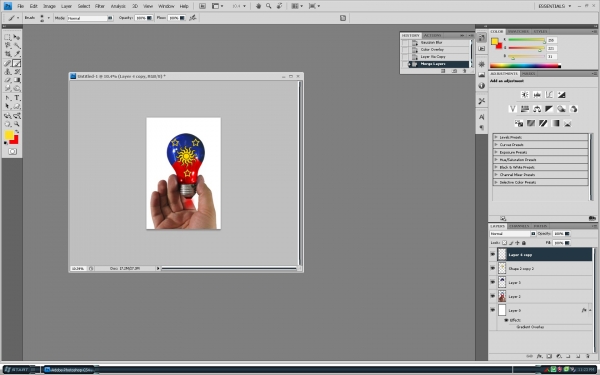Open the brush Mode dropdown in options bar
This screenshot has width=600, height=375.
click(90, 18)
